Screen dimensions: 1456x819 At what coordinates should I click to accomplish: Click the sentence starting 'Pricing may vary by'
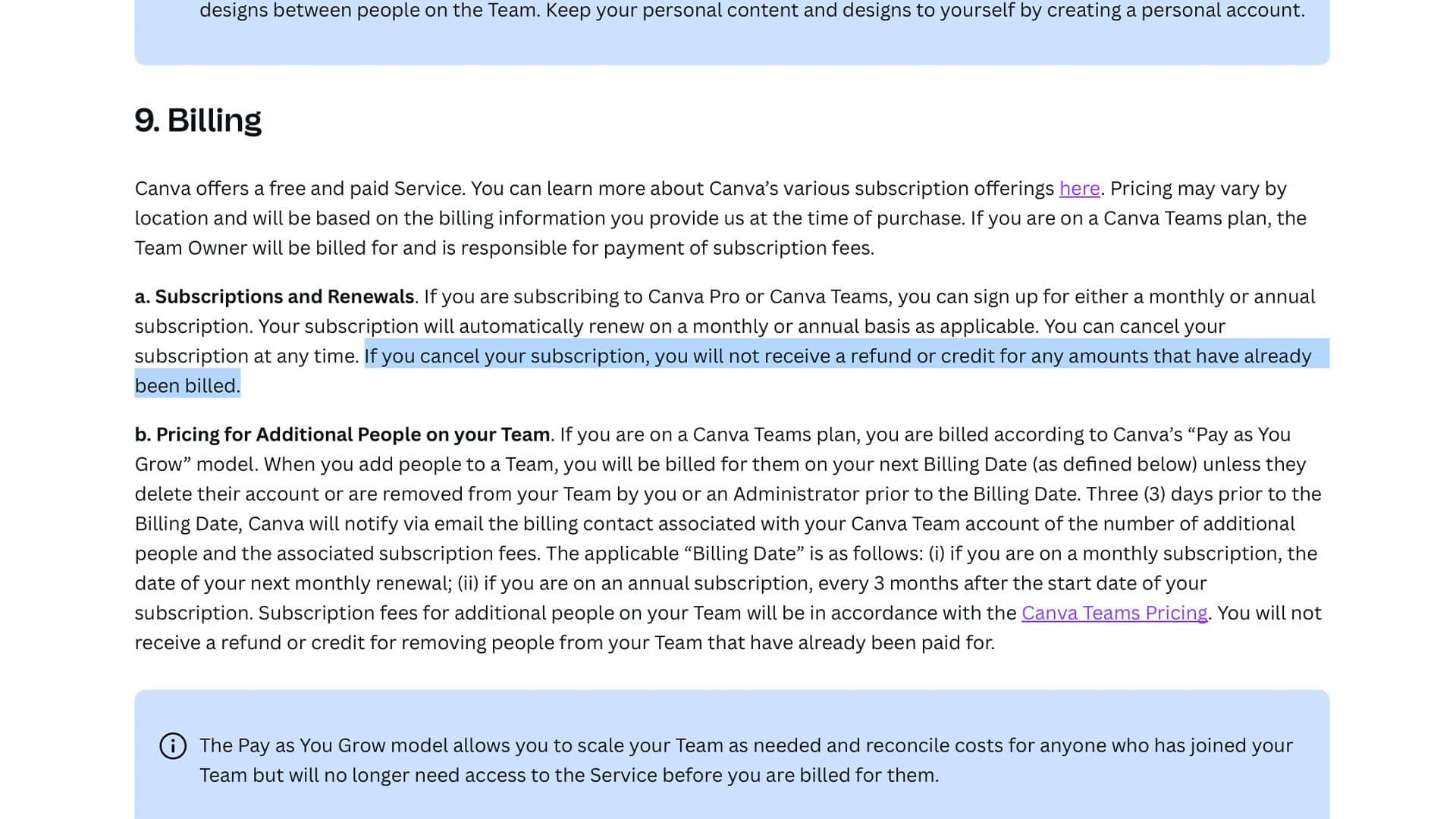[x=1198, y=189]
